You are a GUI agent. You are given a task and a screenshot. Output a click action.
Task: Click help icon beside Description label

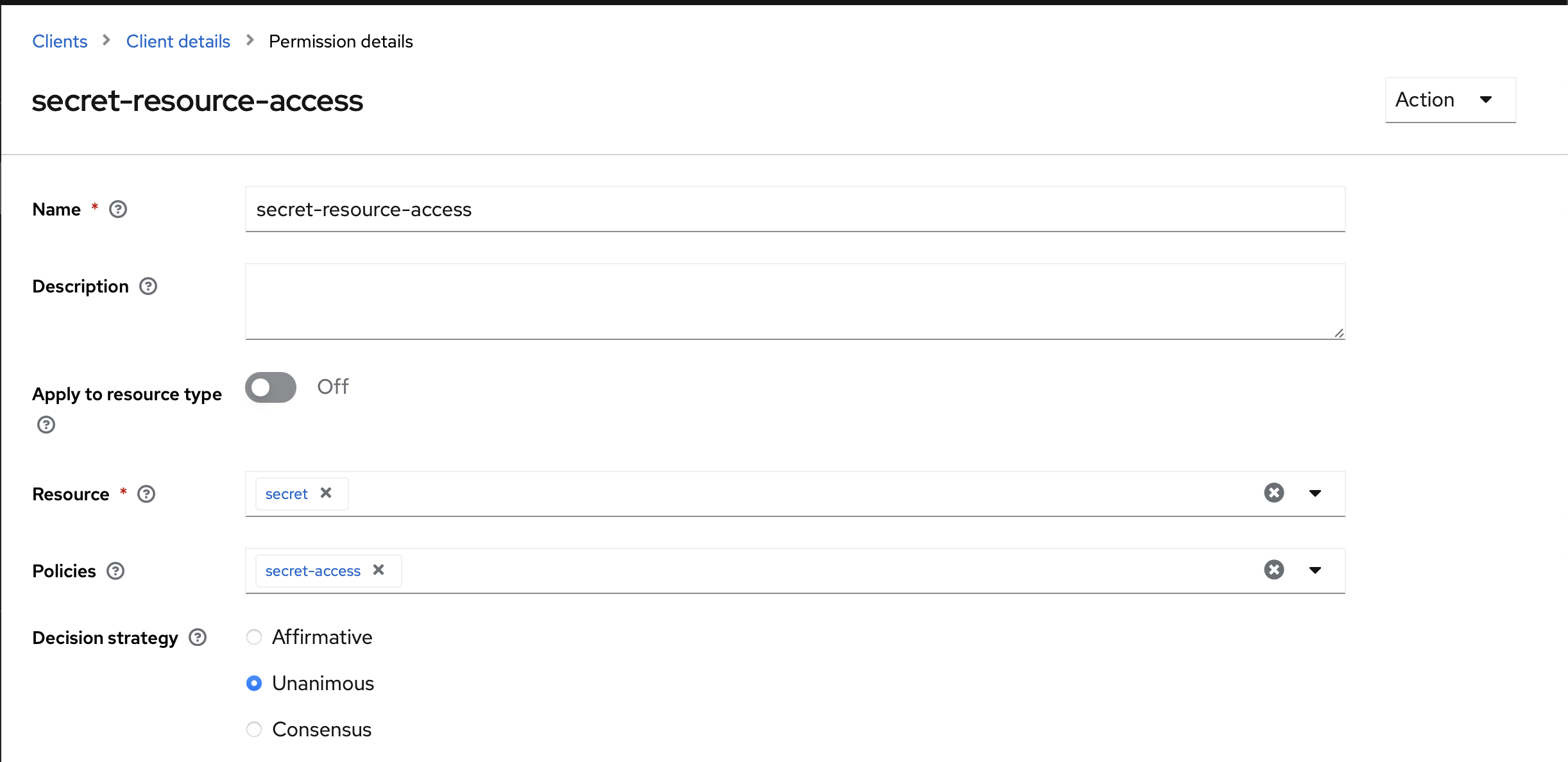(x=148, y=286)
